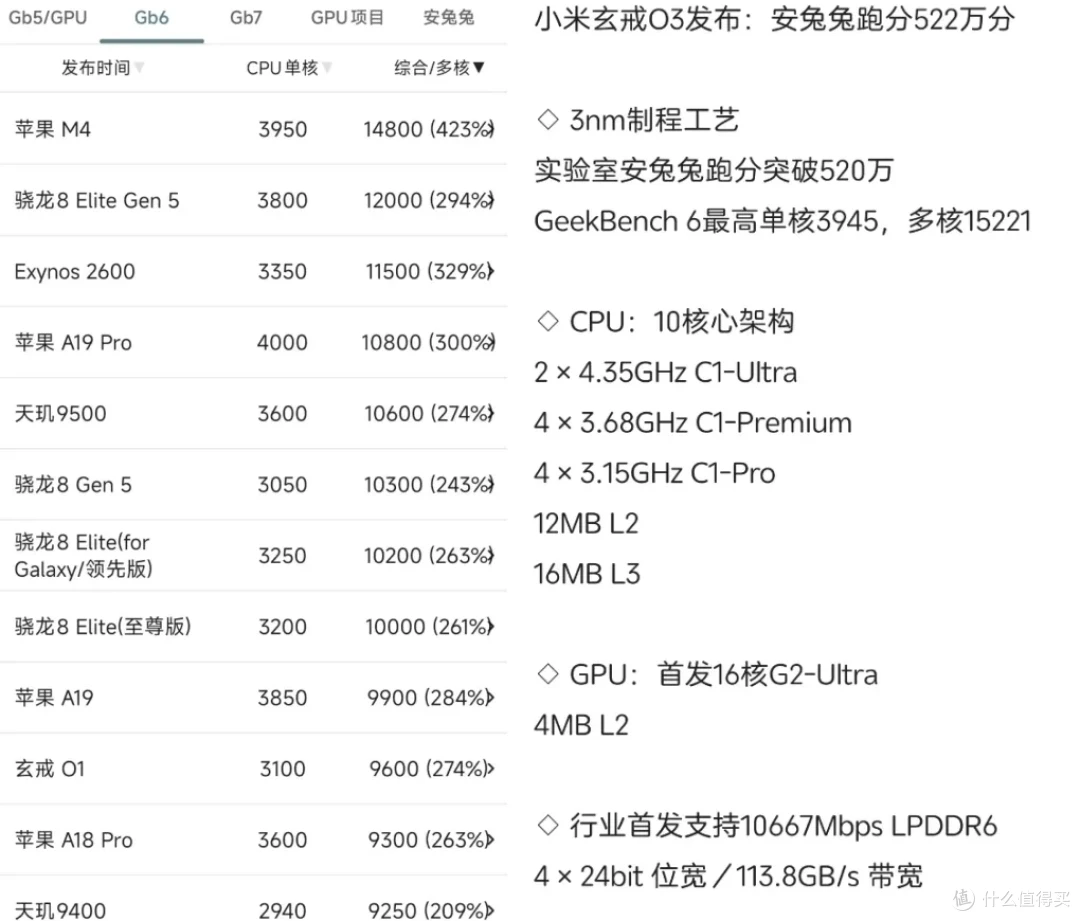Screen dimensions: 1080x921
Task: Click single-core score 3850
Action: point(282,698)
